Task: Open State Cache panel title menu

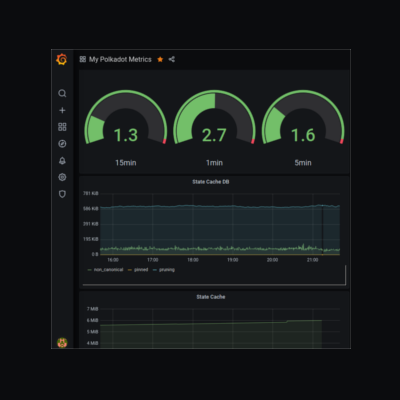Action: (211, 297)
